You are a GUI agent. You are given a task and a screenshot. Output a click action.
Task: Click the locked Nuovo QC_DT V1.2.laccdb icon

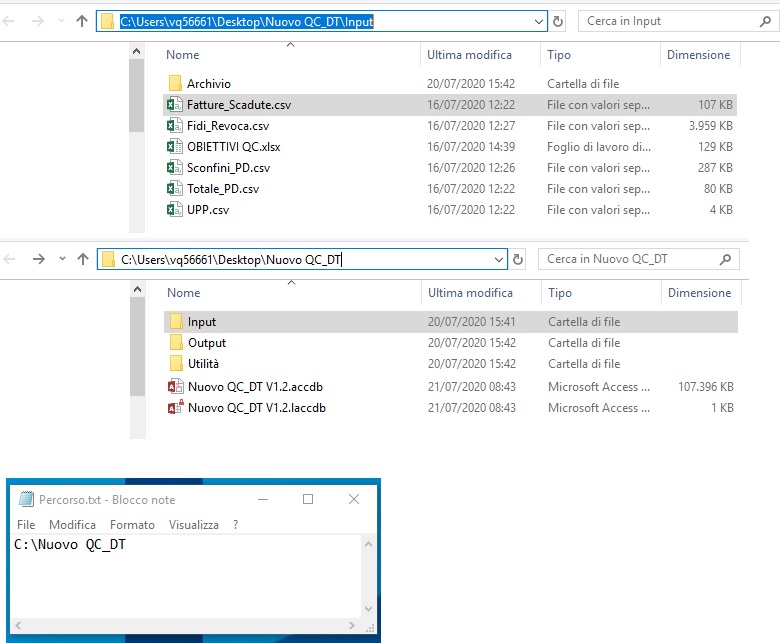point(175,407)
